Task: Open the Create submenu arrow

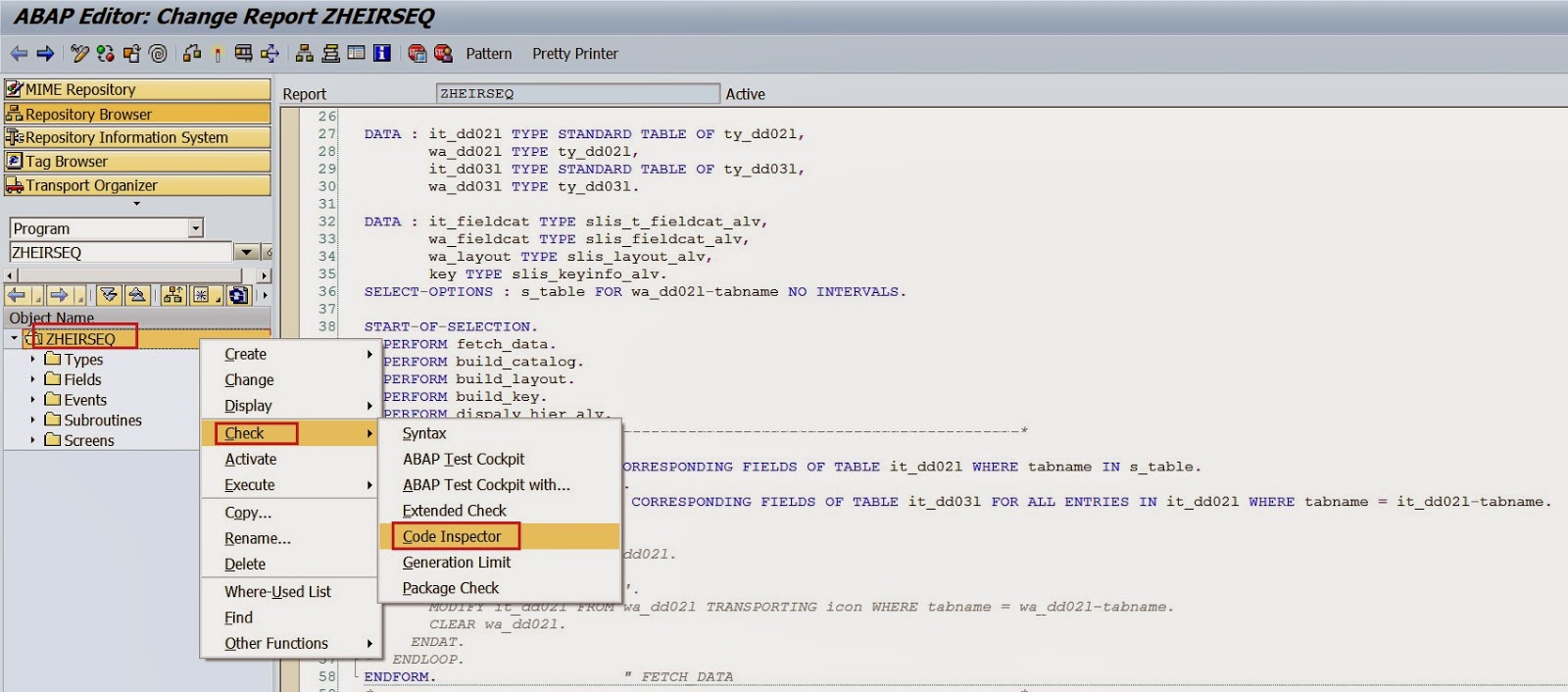Action: 369,354
